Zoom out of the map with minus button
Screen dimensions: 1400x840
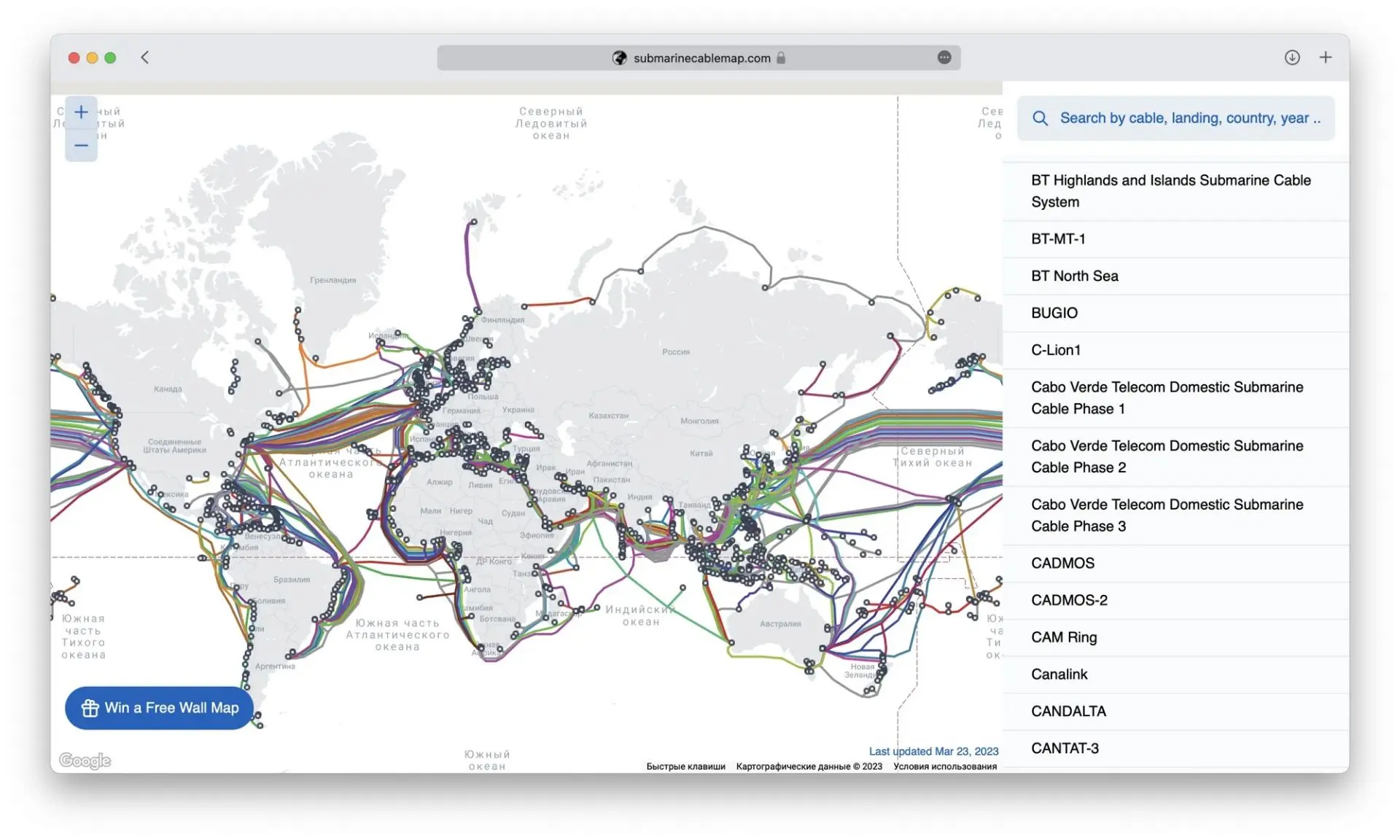click(81, 145)
